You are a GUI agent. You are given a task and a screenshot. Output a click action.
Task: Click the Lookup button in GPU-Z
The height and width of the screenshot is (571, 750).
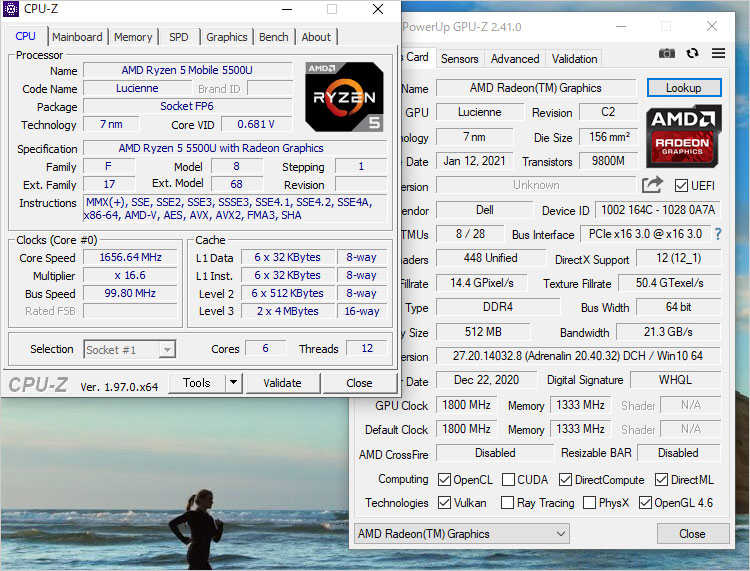pyautogui.click(x=684, y=88)
